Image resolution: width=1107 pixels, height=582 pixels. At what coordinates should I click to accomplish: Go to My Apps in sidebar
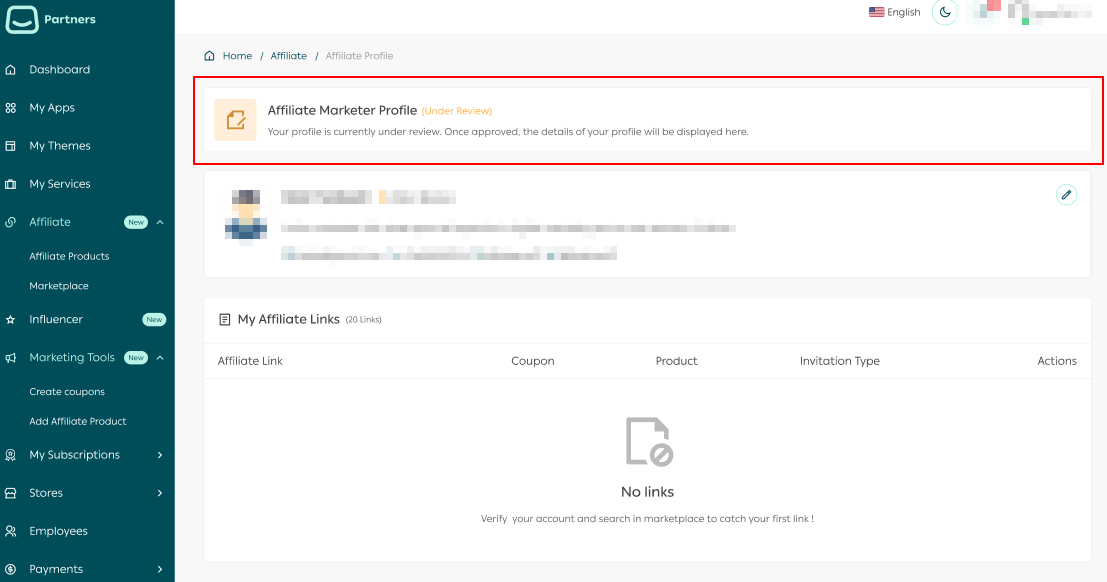[x=52, y=108]
